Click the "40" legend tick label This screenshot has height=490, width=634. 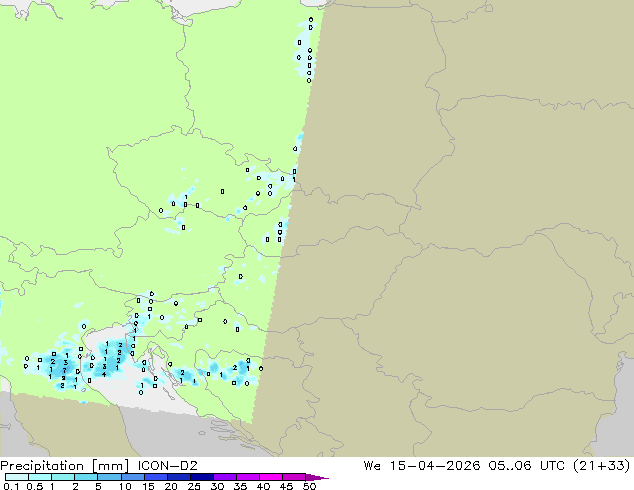point(263,486)
